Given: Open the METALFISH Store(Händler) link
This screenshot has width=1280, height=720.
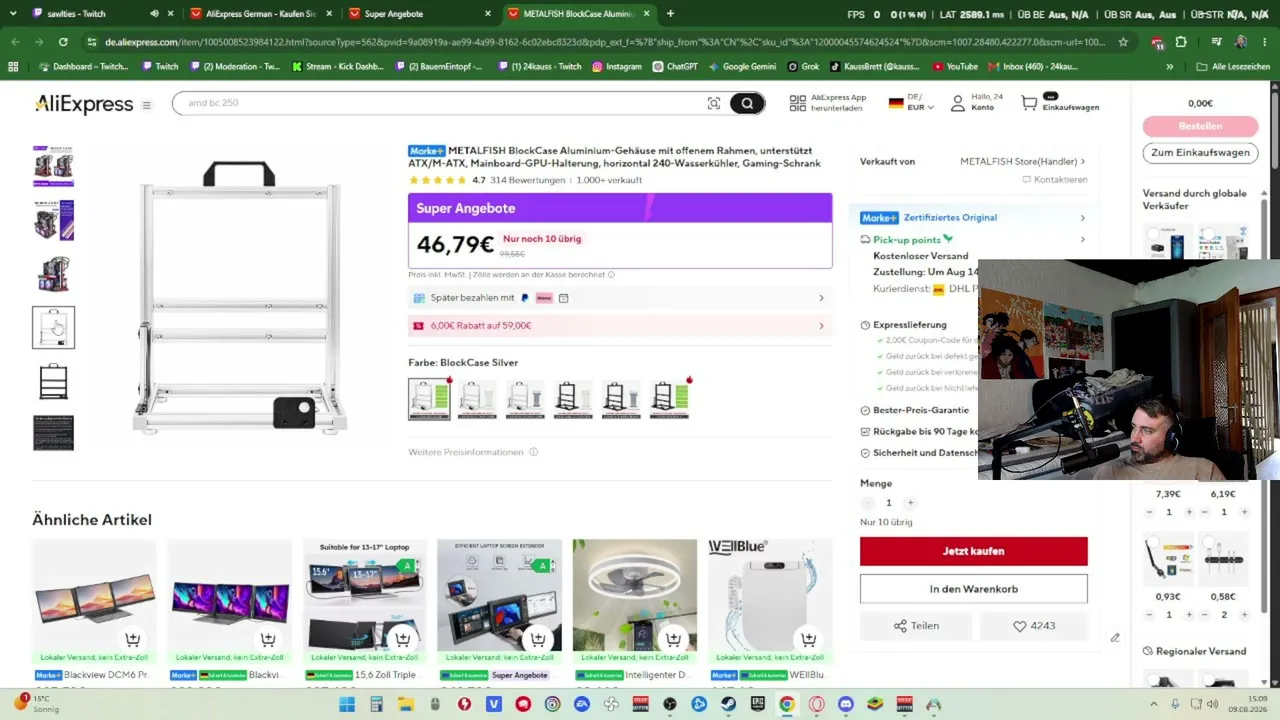Looking at the screenshot, I should (1022, 161).
